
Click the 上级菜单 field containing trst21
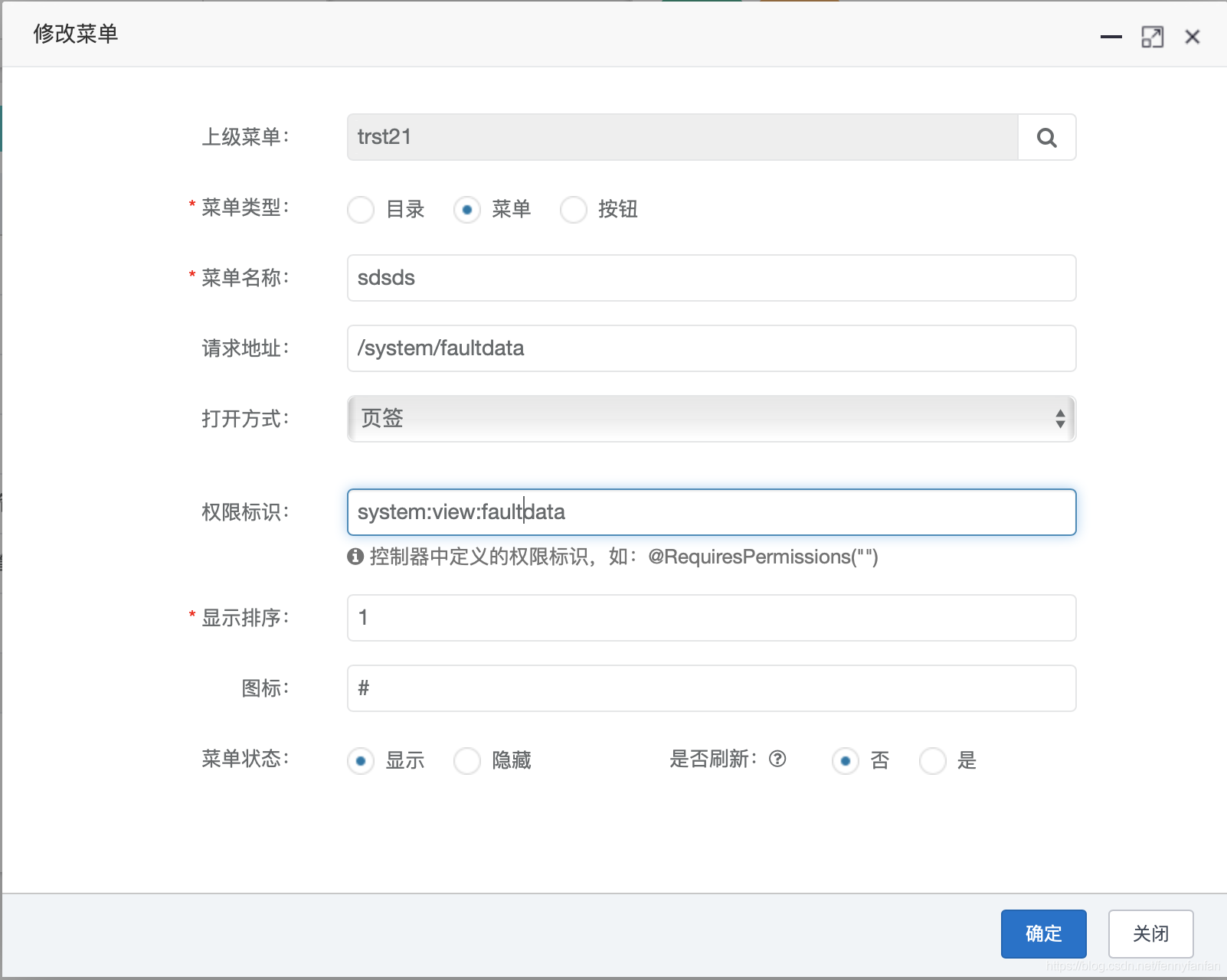point(682,137)
